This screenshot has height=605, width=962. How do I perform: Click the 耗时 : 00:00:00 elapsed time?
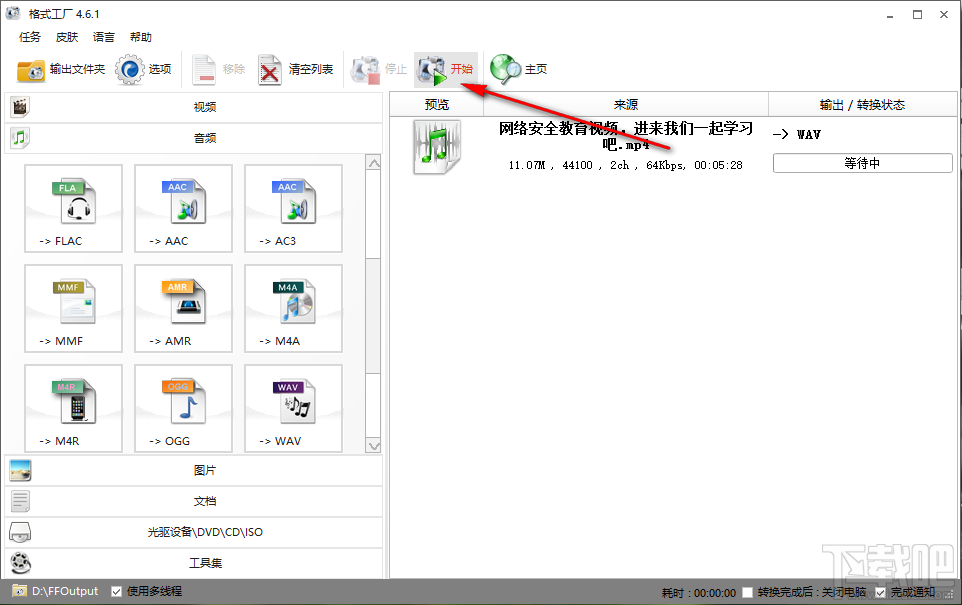click(699, 593)
